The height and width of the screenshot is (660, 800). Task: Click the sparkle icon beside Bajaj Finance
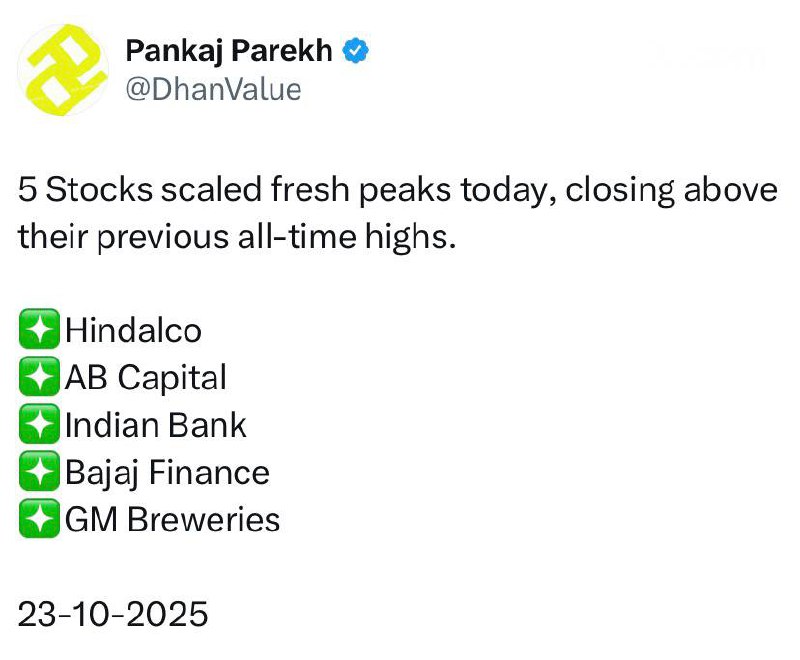[38, 473]
